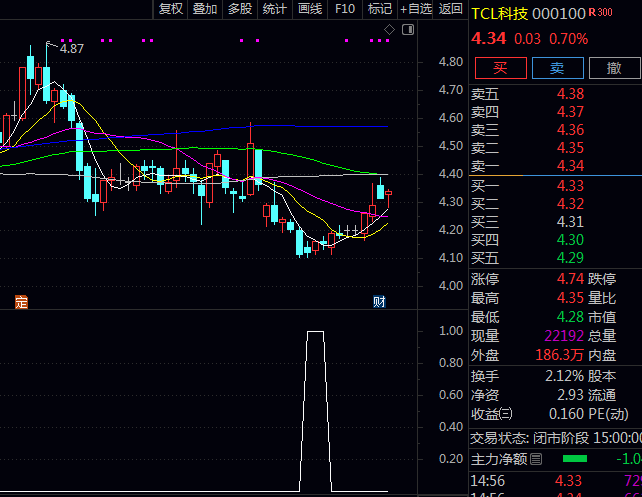Click the square icon beside the diamond

[x=406, y=30]
